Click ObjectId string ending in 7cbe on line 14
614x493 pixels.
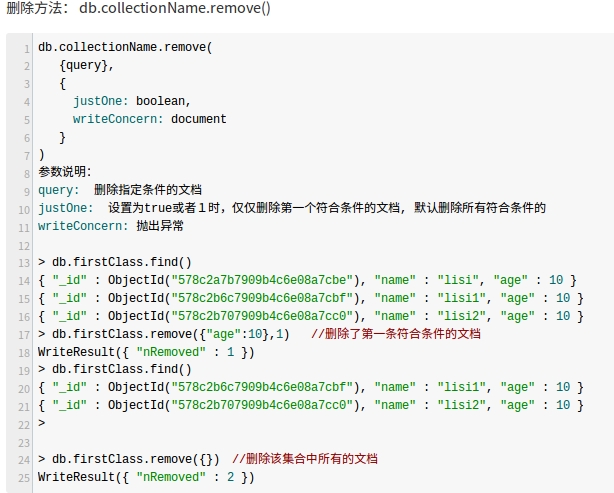click(x=262, y=280)
